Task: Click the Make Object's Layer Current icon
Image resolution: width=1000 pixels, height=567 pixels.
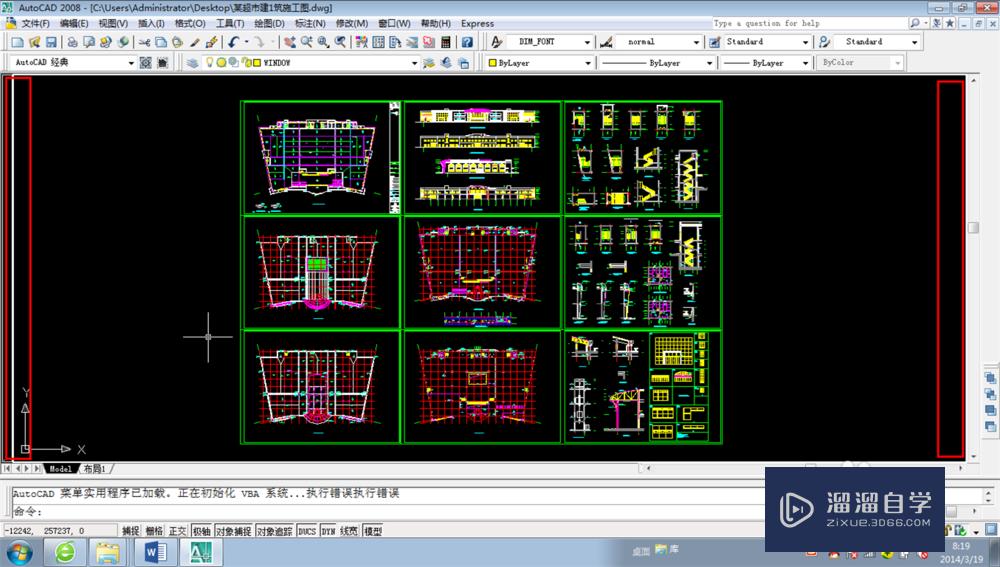Action: pyautogui.click(x=429, y=63)
